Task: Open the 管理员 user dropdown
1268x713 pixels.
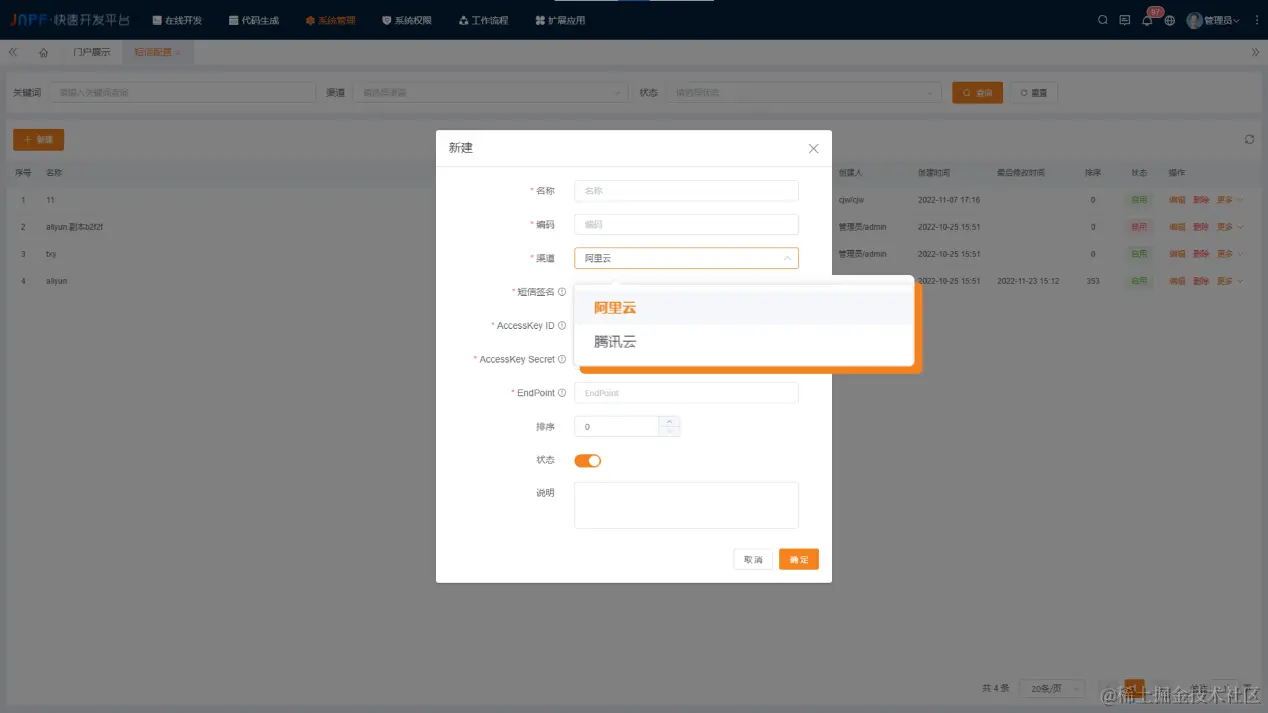Action: point(1214,20)
